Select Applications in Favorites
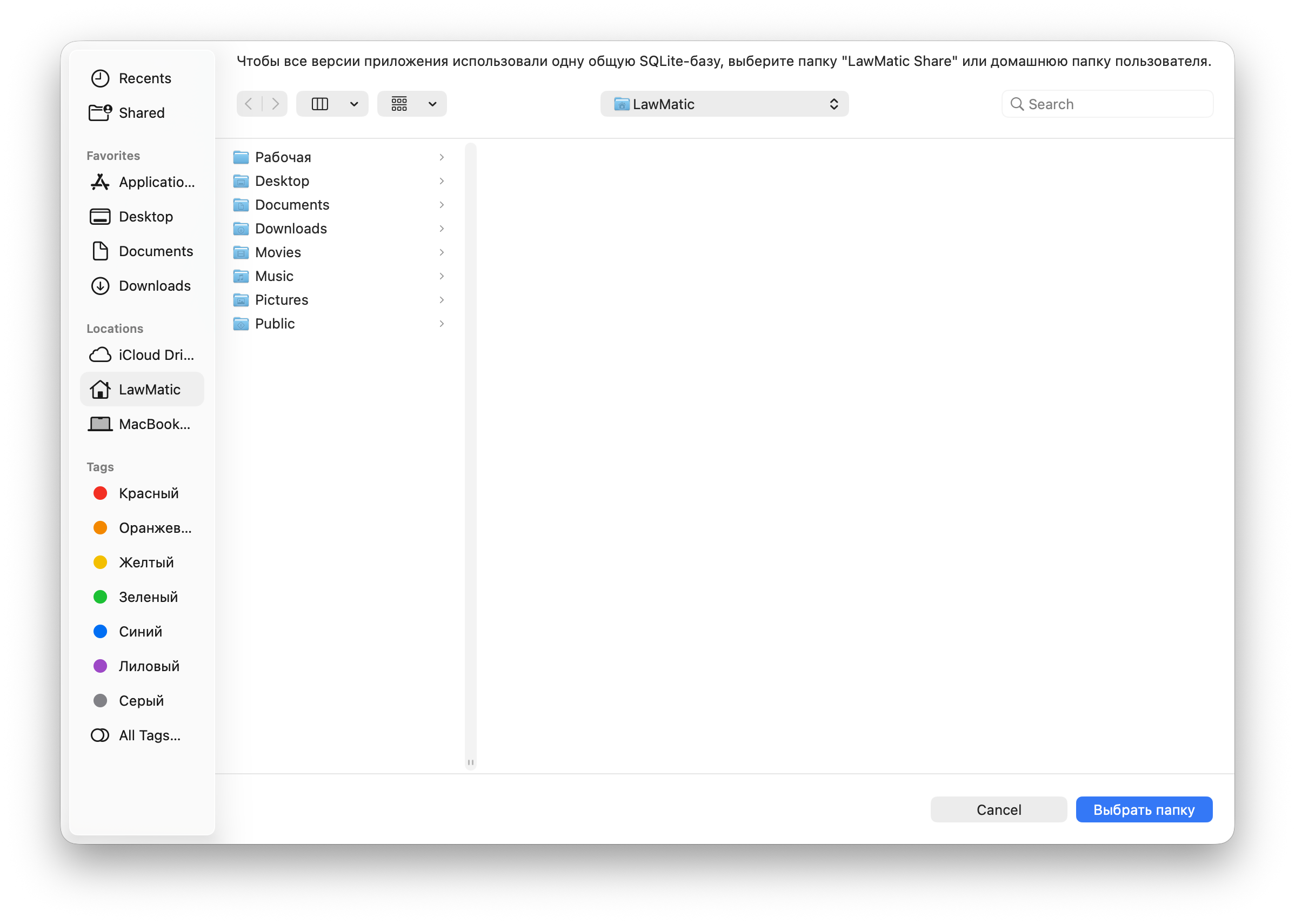1295x924 pixels. [x=156, y=182]
